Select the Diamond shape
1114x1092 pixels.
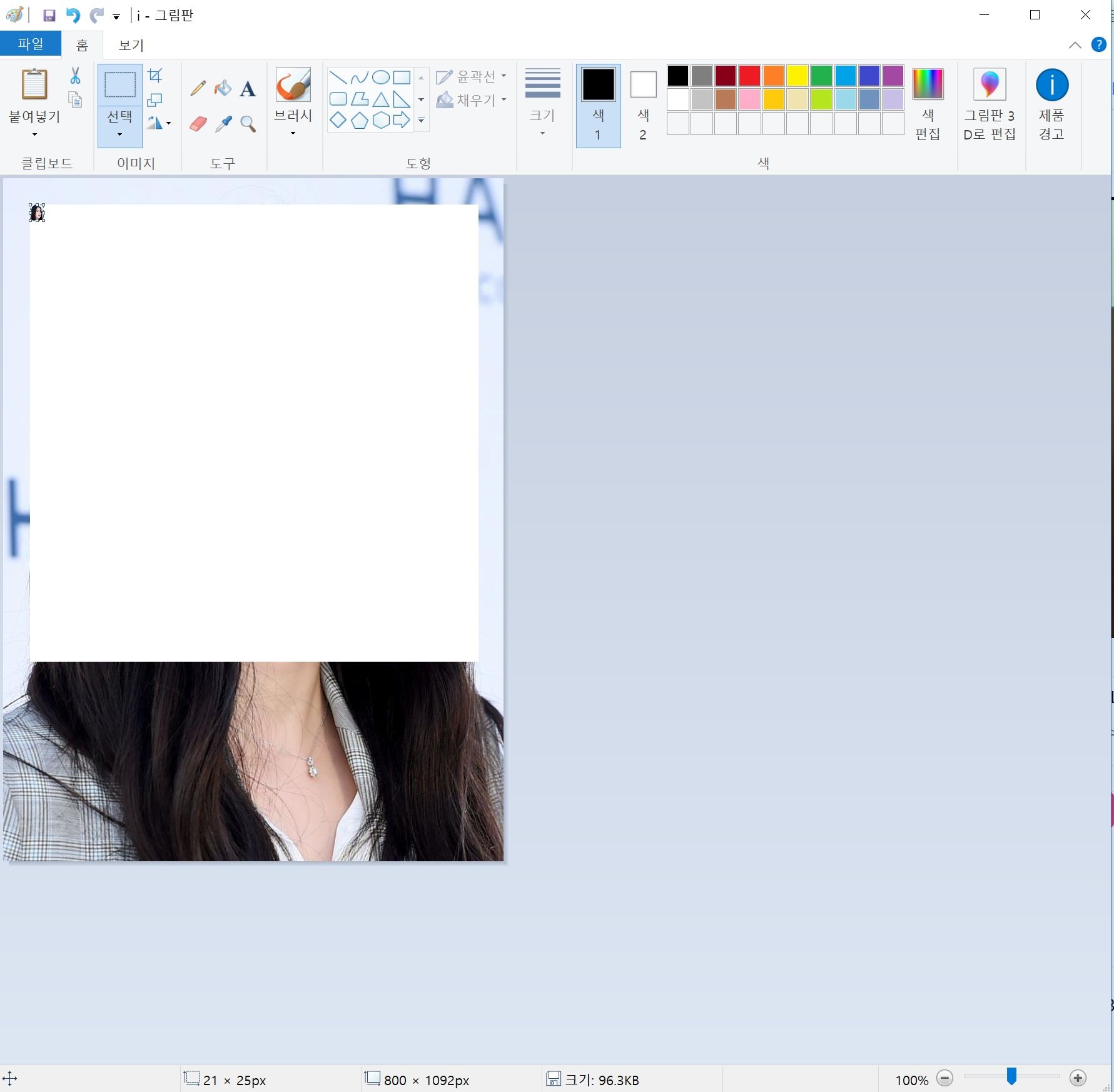point(338,120)
